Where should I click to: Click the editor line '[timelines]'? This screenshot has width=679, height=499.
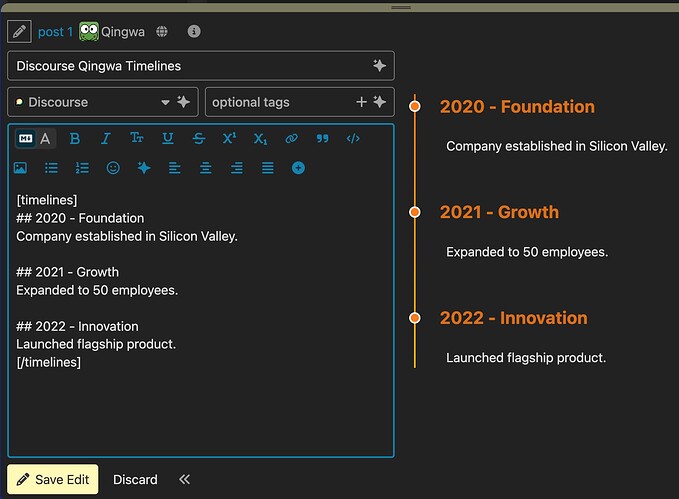coord(47,200)
